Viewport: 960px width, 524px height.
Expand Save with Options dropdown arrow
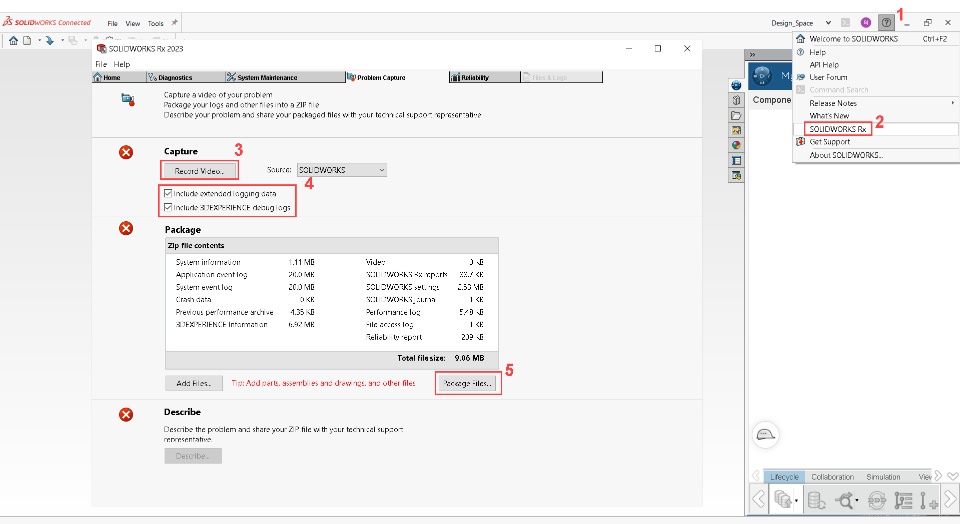[796, 501]
